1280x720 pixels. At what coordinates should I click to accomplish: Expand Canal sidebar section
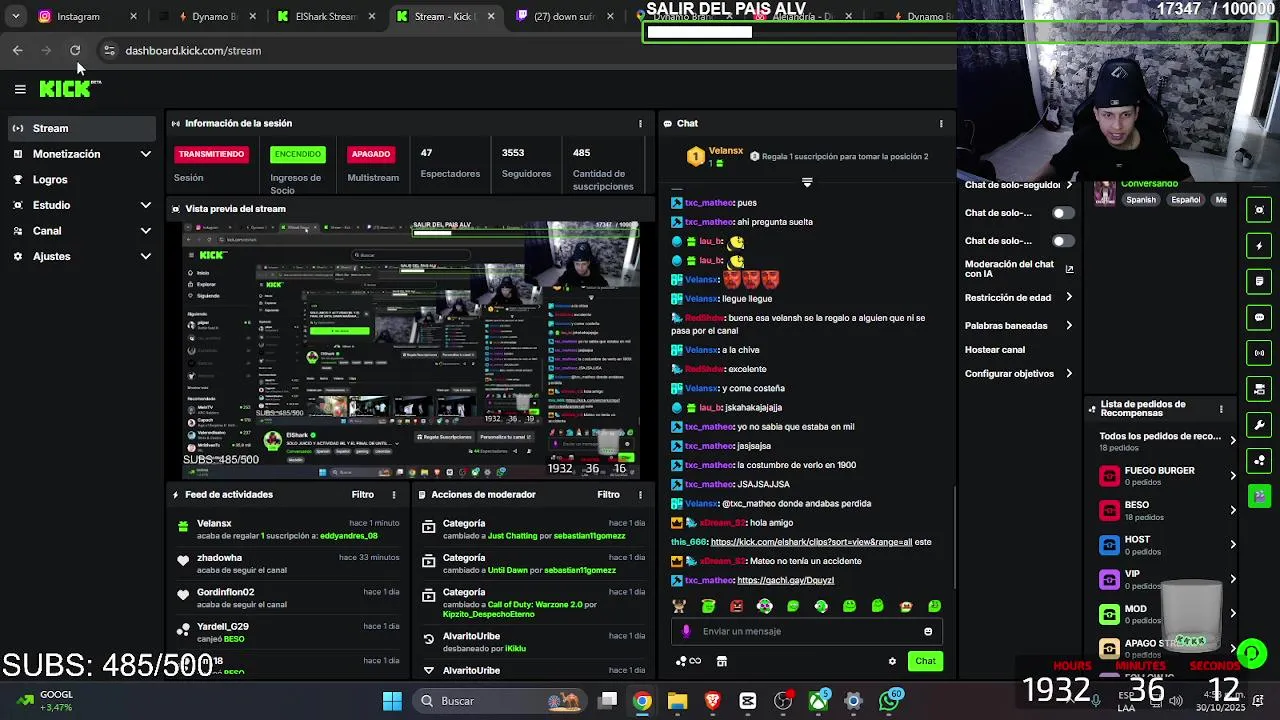(146, 231)
